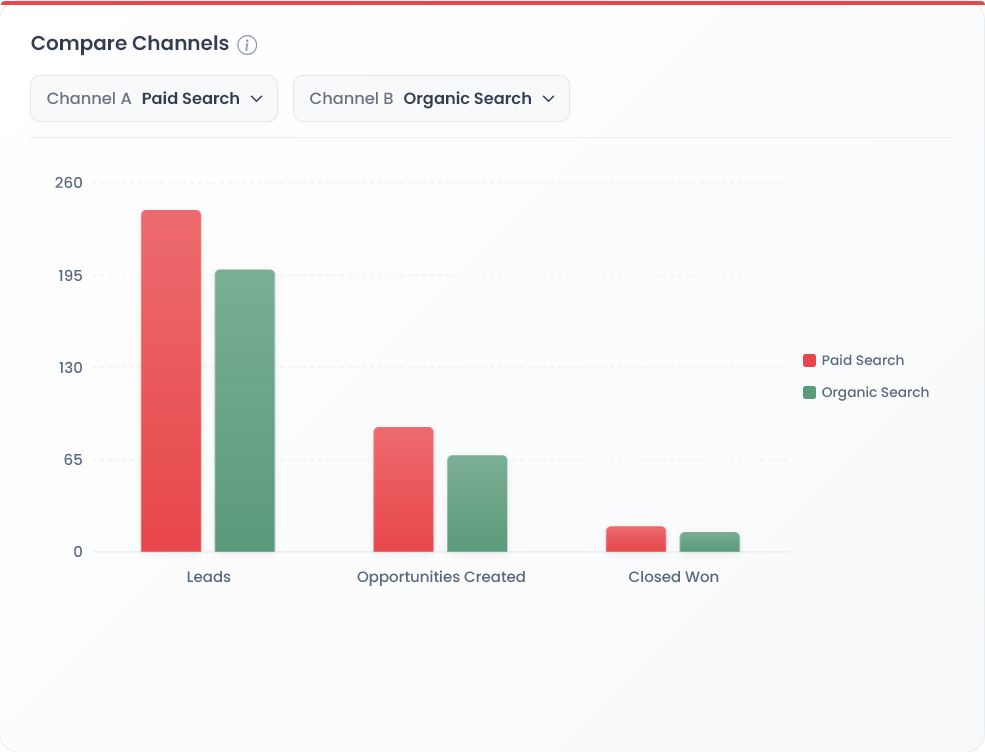Click the green Closed Won bar
The image size is (985, 752).
[x=709, y=542]
